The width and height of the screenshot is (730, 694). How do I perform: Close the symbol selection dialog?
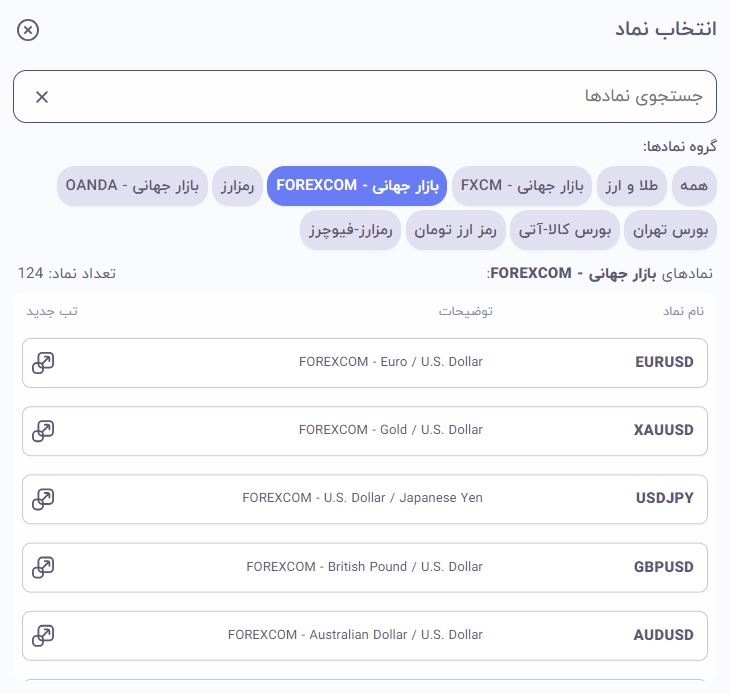pyautogui.click(x=28, y=30)
